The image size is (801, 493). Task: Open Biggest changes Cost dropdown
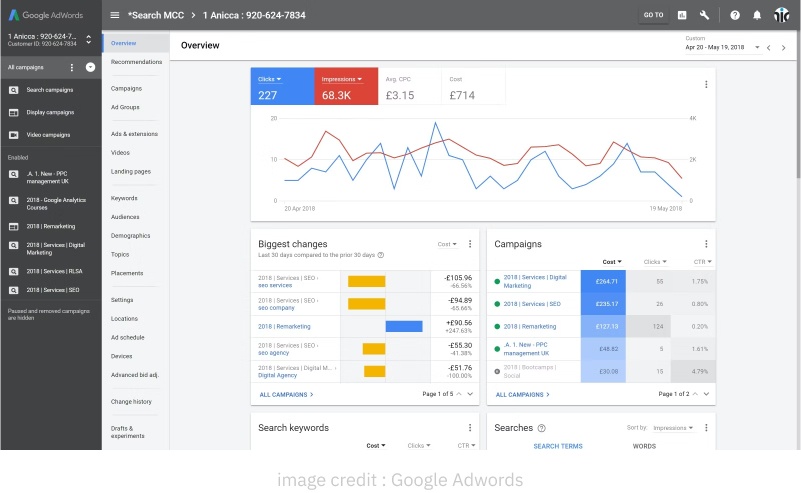447,244
